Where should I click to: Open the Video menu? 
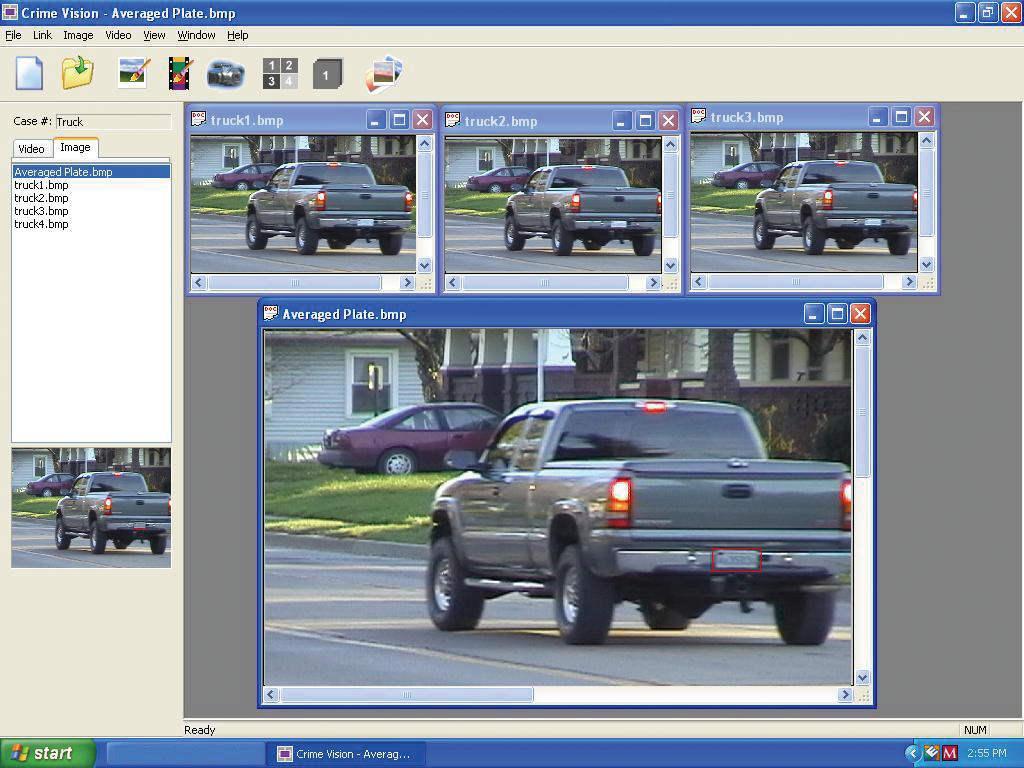(x=118, y=35)
